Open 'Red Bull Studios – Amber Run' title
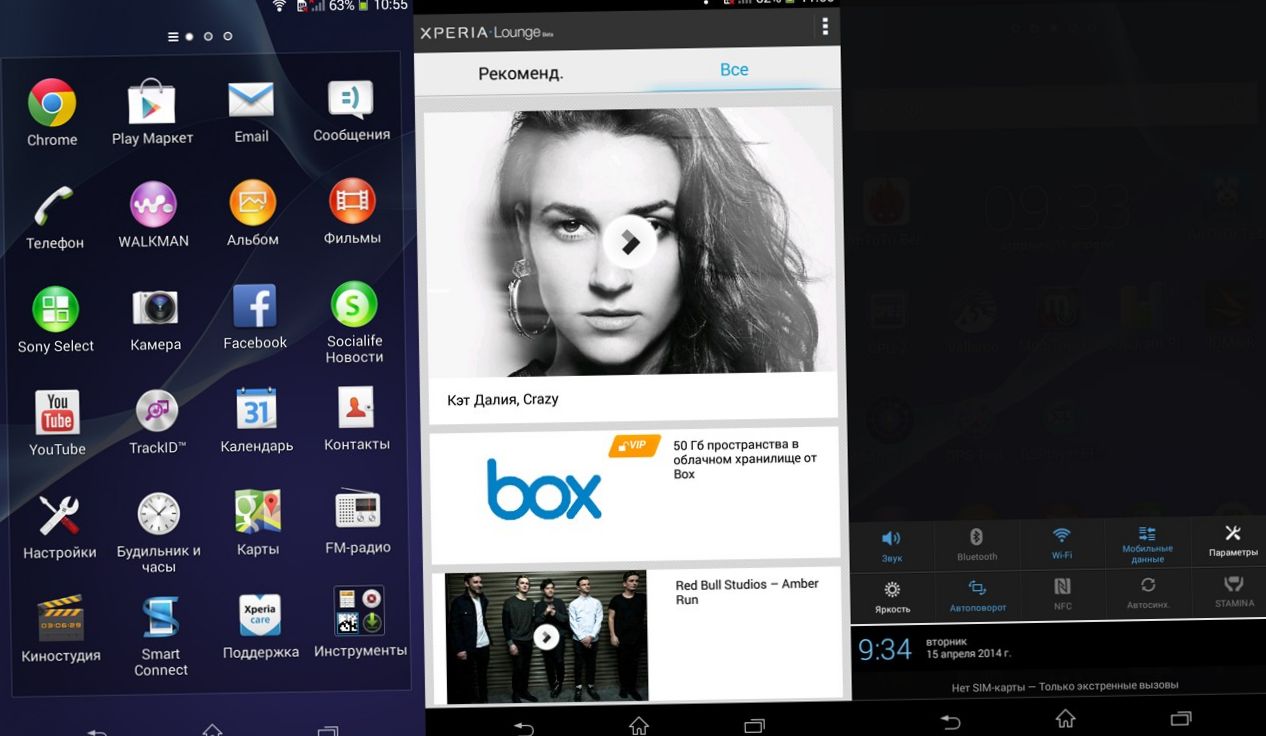Viewport: 1266px width, 736px height. 747,592
